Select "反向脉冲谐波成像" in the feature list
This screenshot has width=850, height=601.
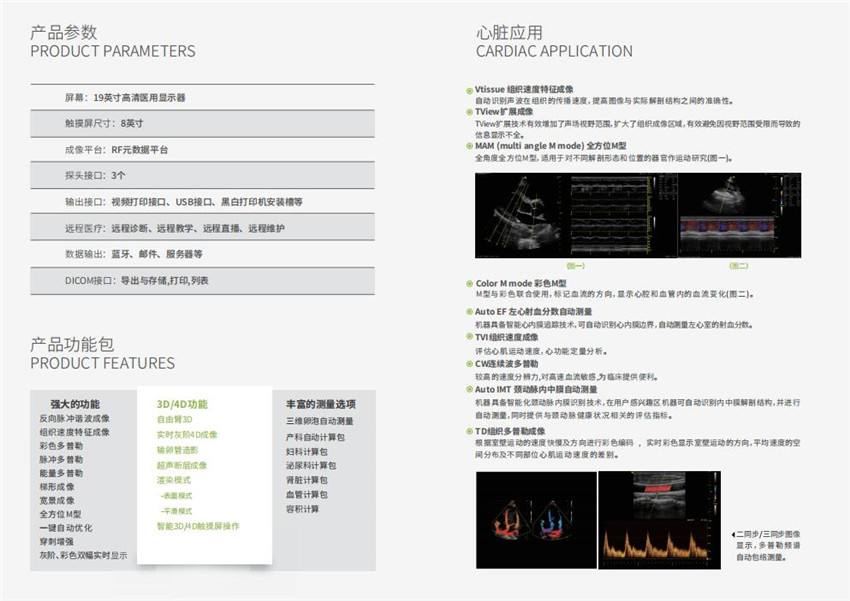74,418
